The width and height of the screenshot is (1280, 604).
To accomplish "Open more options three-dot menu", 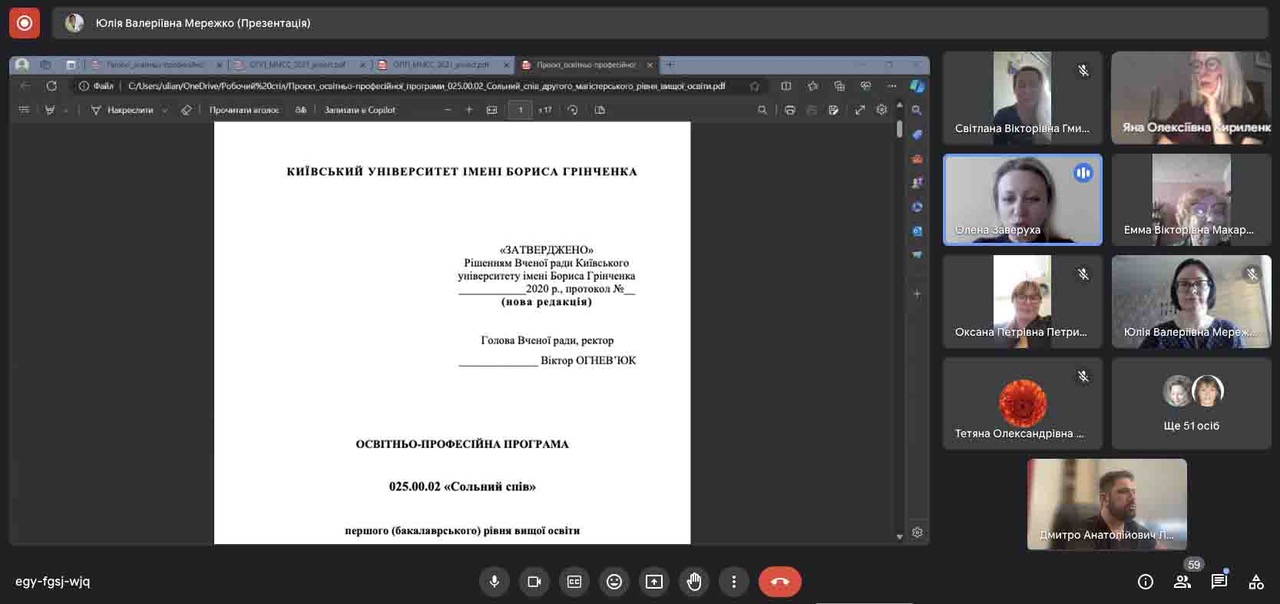I will (734, 581).
